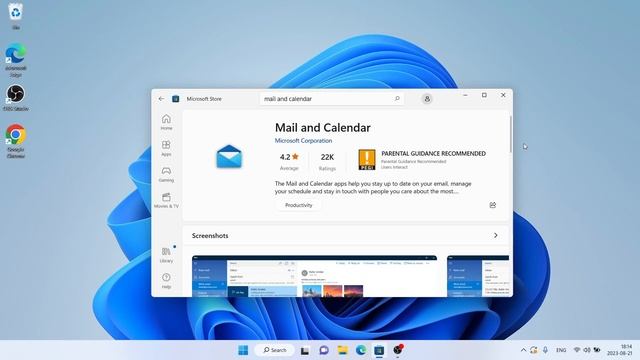Open Recycle Bin on the desktop
Image resolution: width=640 pixels, height=360 pixels.
tap(16, 16)
